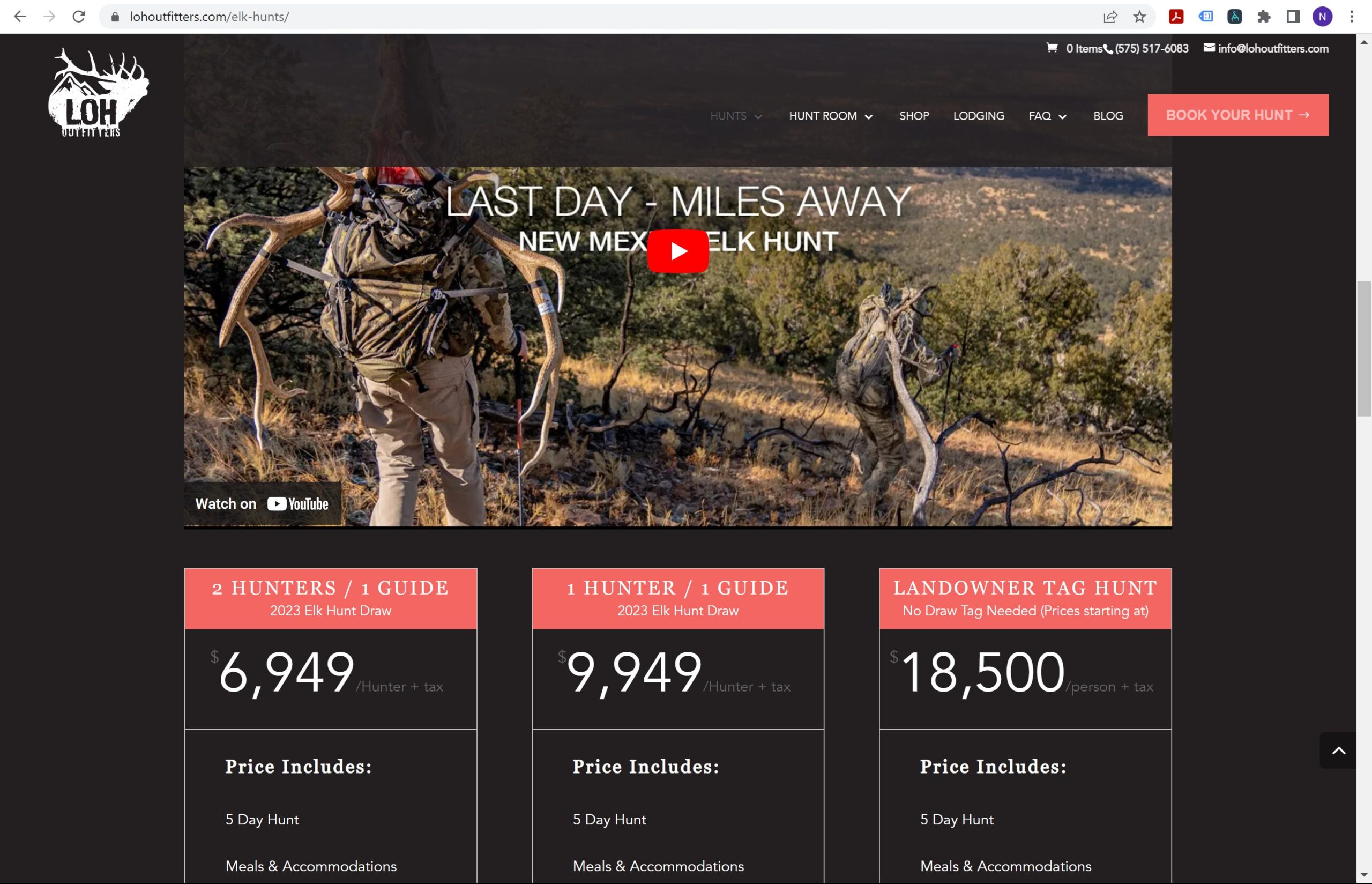Open the Chrome extensions puzzle icon

(1264, 17)
